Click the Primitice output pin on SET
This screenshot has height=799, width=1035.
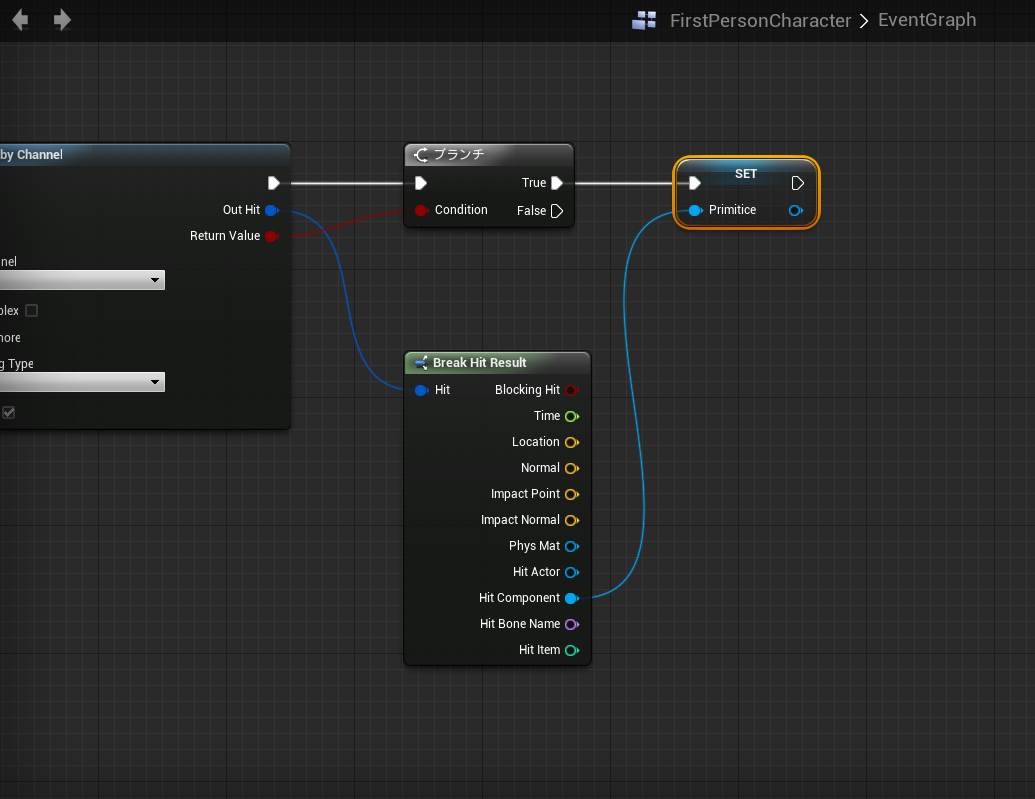coord(796,210)
